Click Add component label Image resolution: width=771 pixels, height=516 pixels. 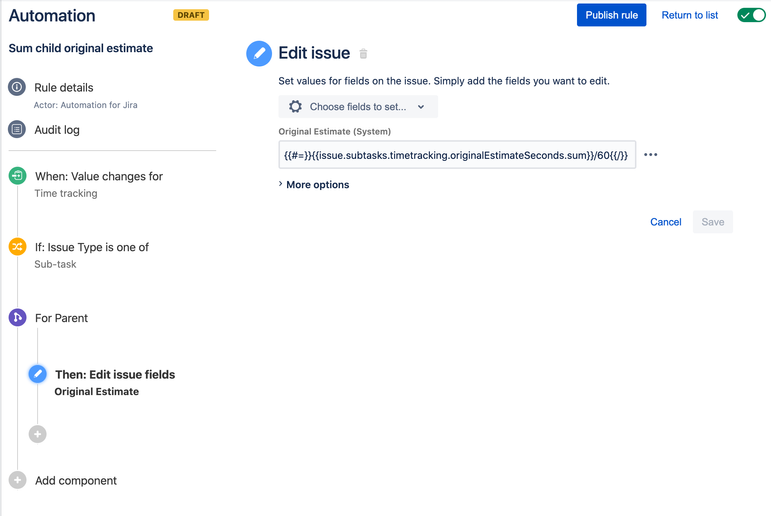[76, 481]
